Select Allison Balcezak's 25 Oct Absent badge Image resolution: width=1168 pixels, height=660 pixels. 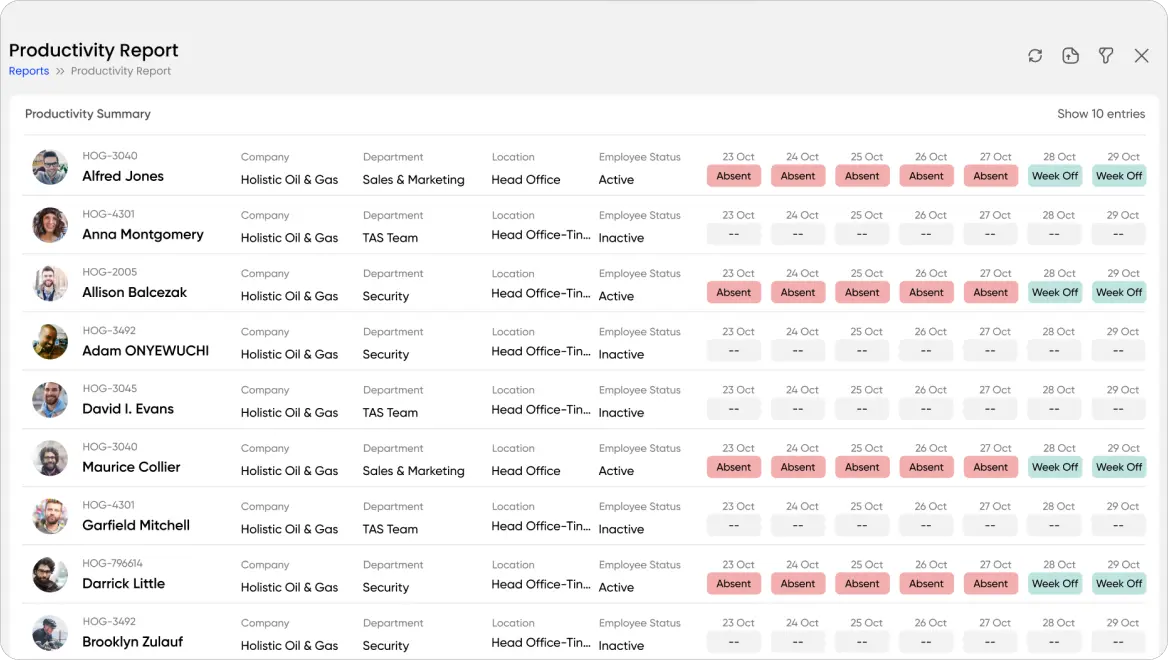coord(862,293)
